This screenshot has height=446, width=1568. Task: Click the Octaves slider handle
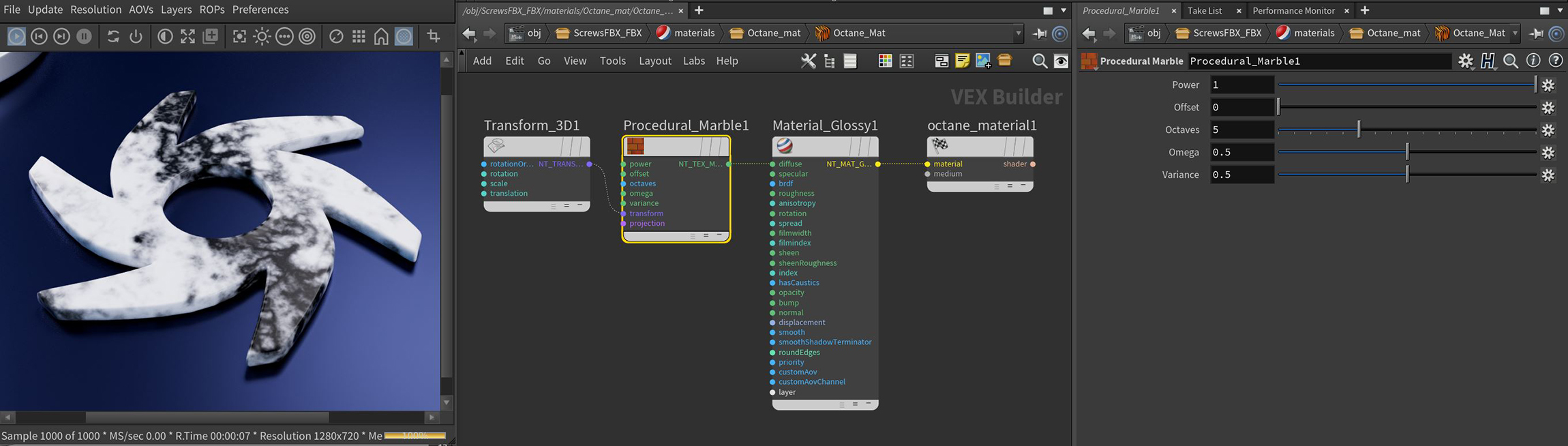[x=1358, y=130]
